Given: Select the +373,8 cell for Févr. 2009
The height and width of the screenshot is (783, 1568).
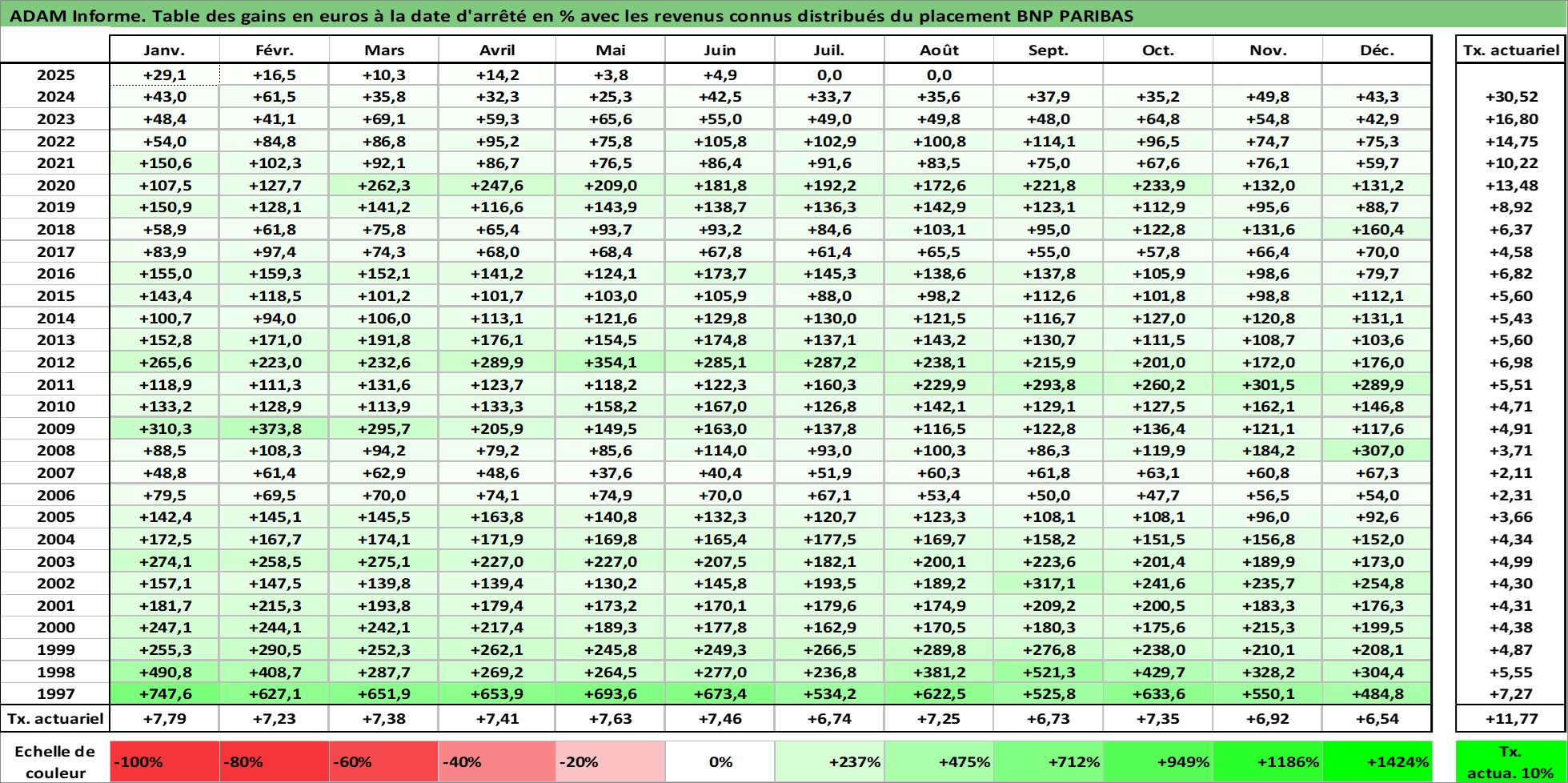Looking at the screenshot, I should pyautogui.click(x=275, y=428).
